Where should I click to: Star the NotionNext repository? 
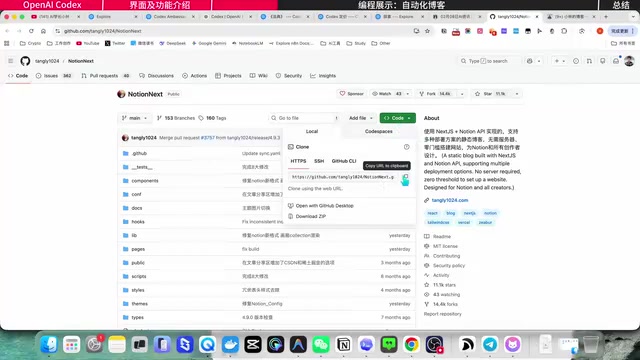(491, 94)
